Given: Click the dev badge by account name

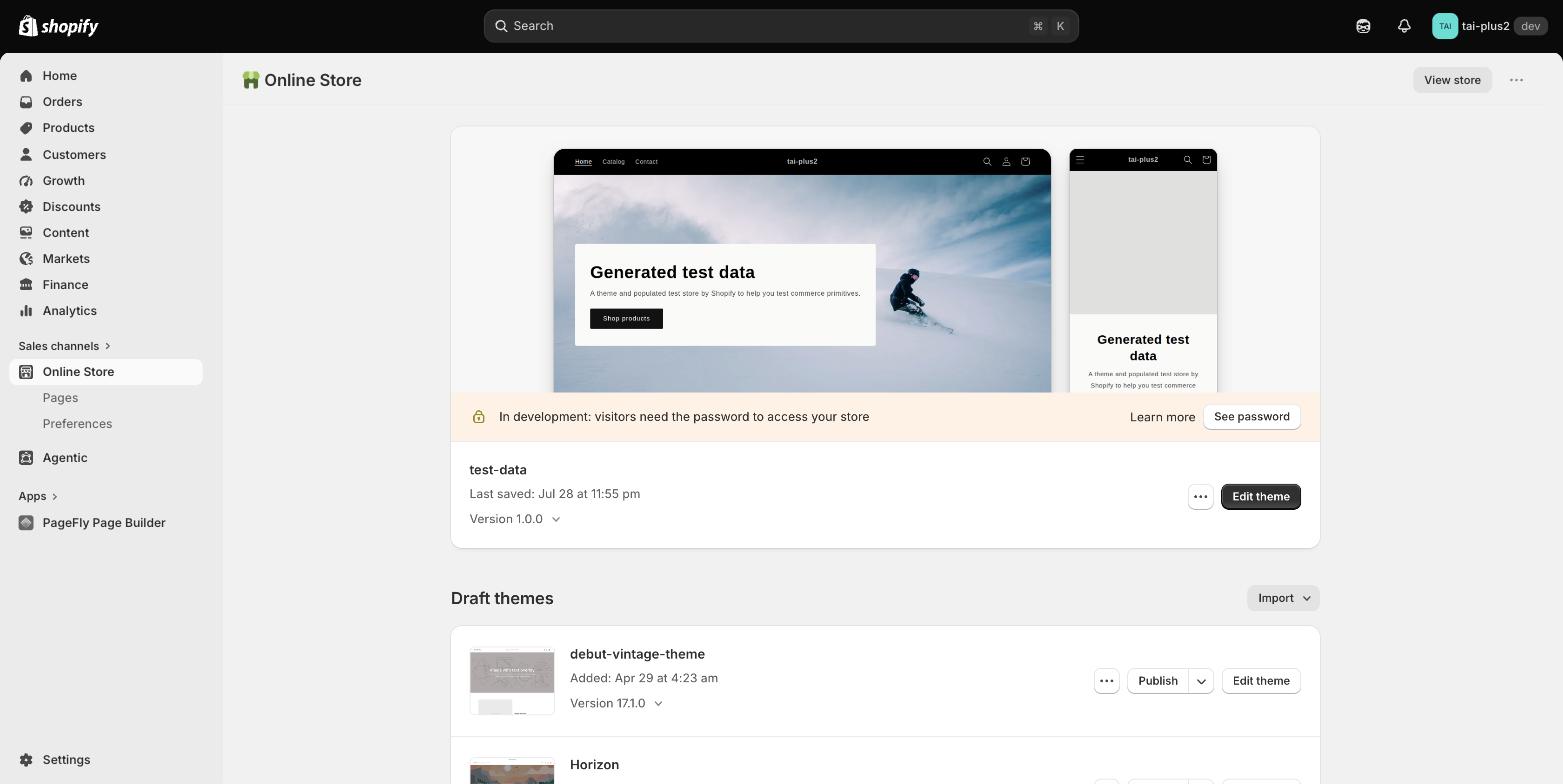Looking at the screenshot, I should 1530,26.
